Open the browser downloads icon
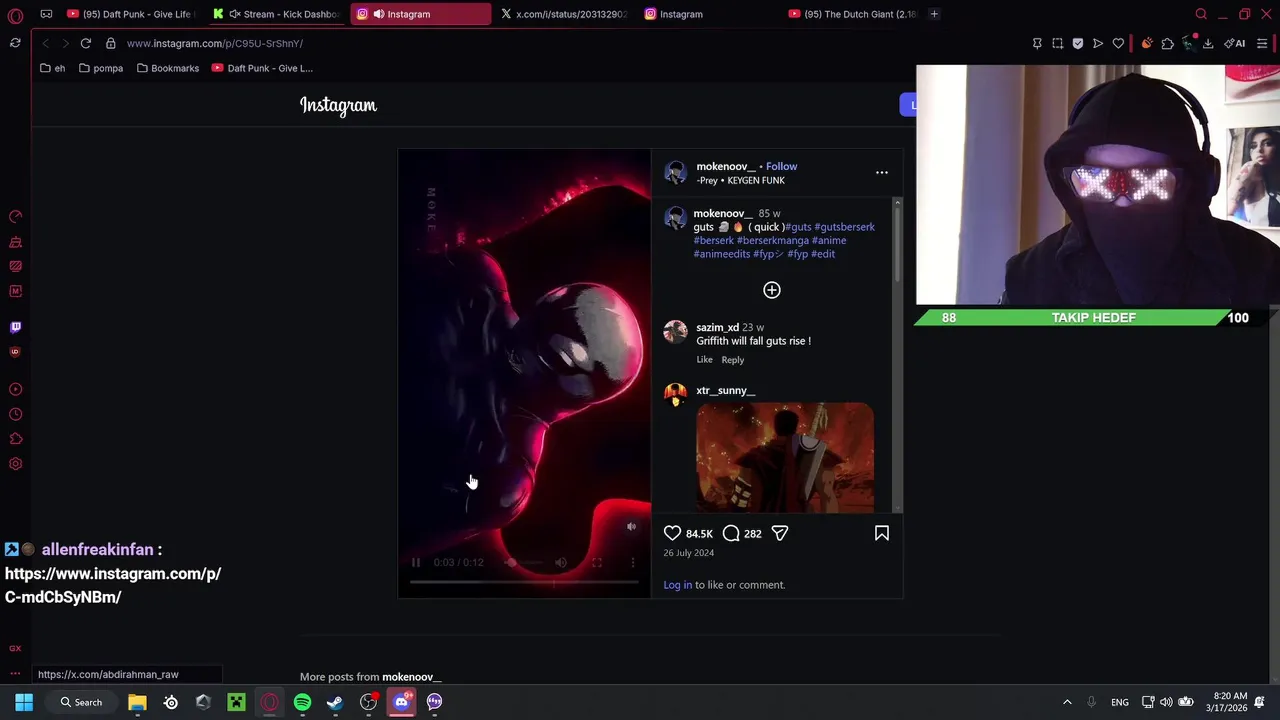The height and width of the screenshot is (720, 1280). point(1208,43)
